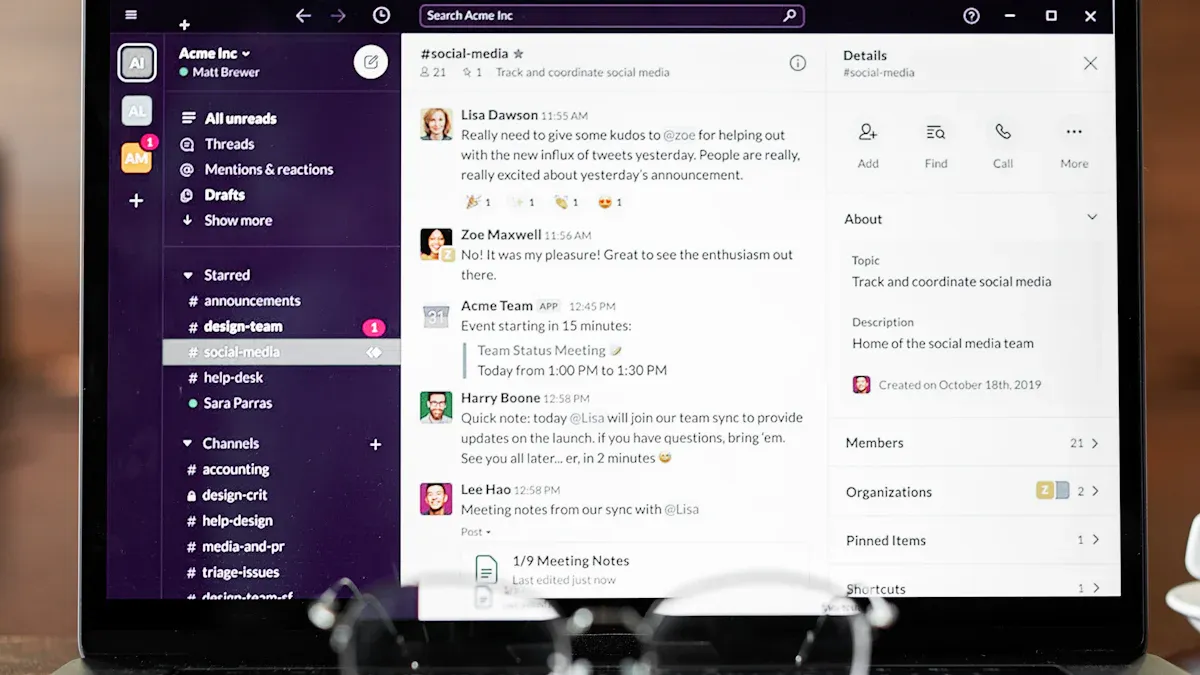Click the @zoe mention in Lisa's message
Viewport: 1200px width, 675px height.
click(679, 134)
